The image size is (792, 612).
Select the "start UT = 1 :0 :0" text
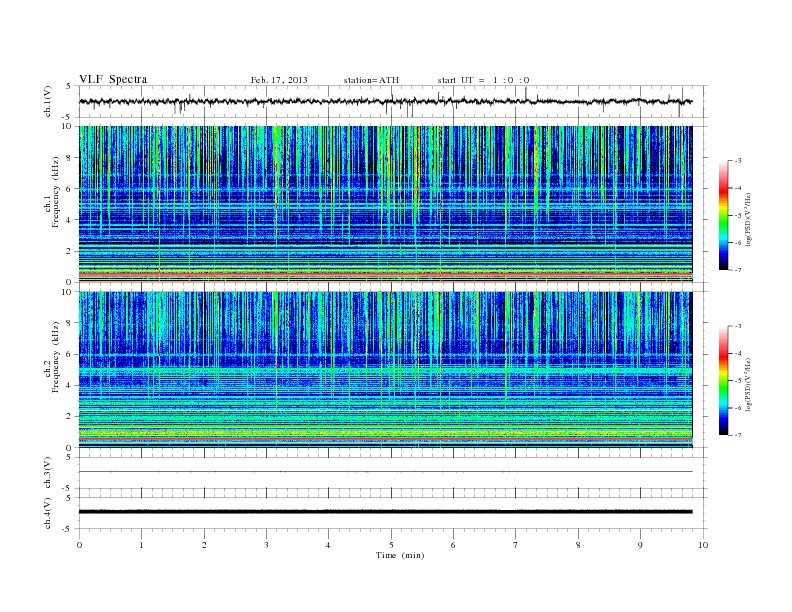tap(483, 80)
